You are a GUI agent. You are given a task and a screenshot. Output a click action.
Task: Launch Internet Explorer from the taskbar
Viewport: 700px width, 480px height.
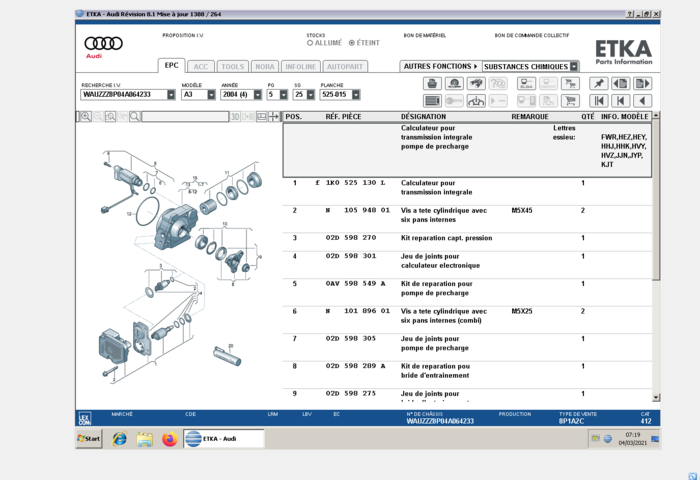click(x=120, y=439)
